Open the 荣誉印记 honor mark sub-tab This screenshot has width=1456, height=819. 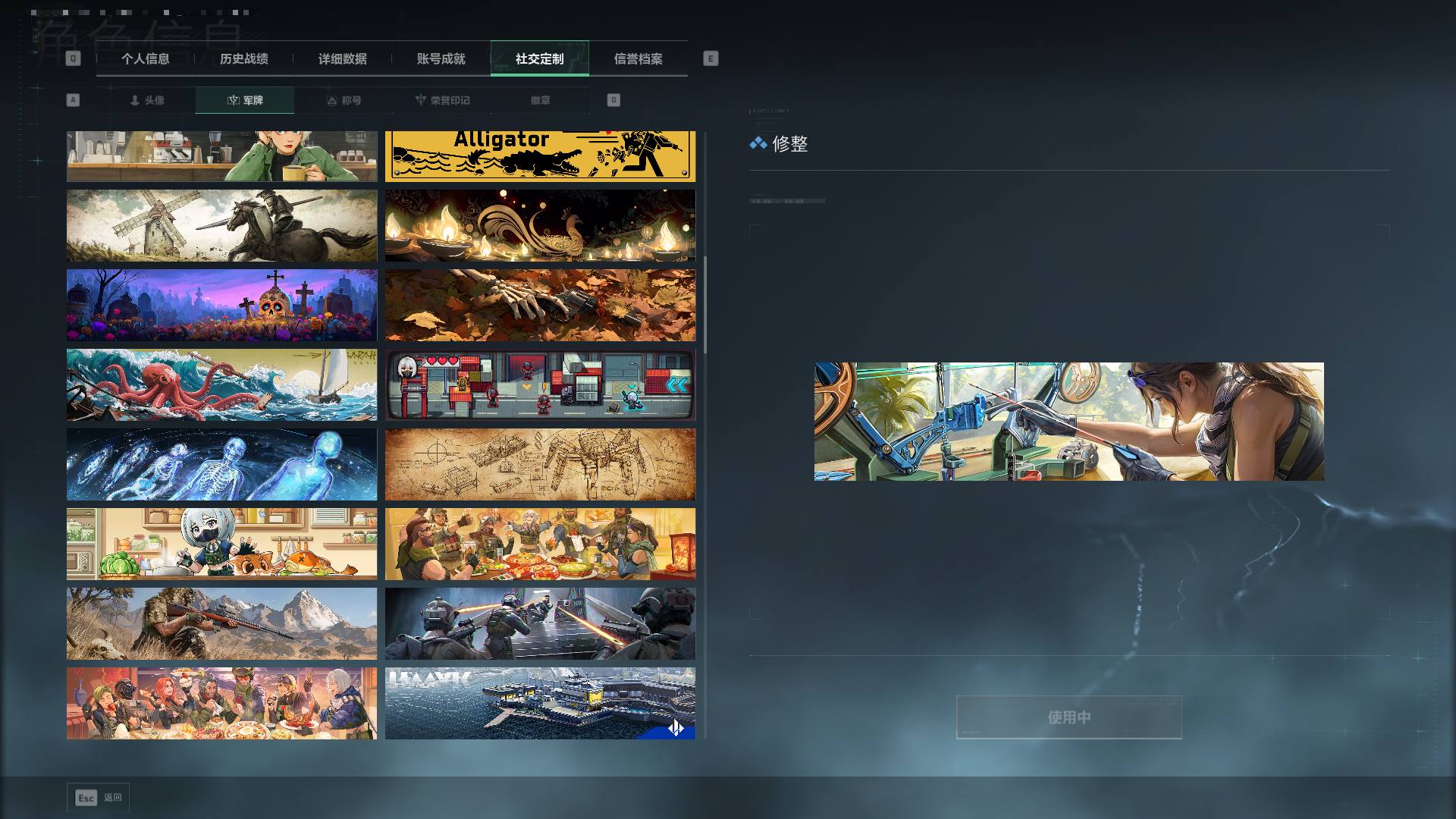click(442, 100)
